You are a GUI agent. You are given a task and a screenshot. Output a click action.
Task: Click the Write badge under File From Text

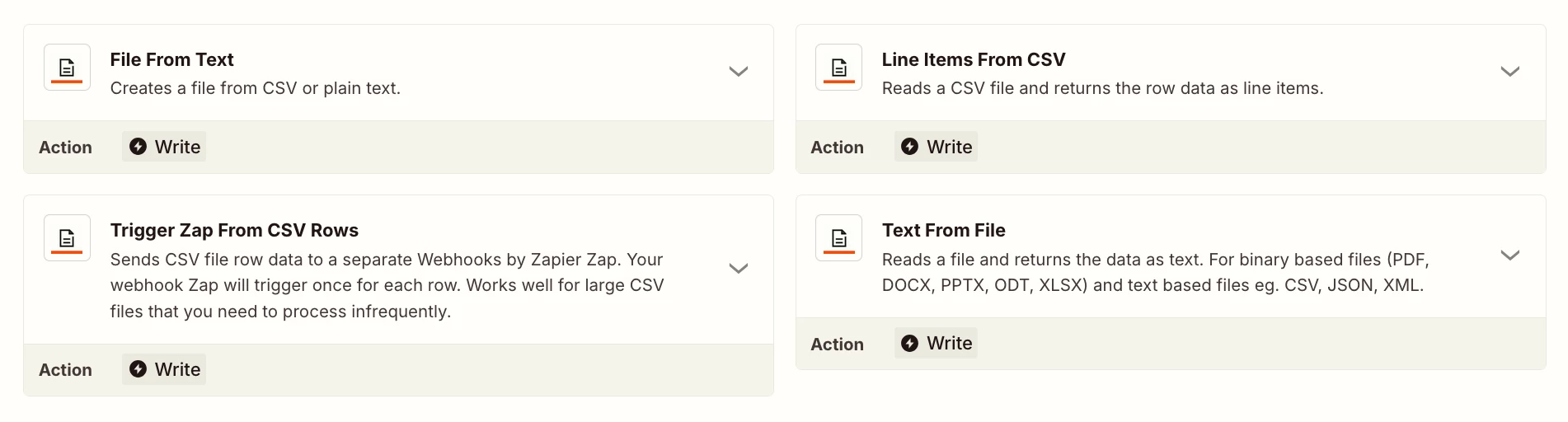click(x=165, y=147)
